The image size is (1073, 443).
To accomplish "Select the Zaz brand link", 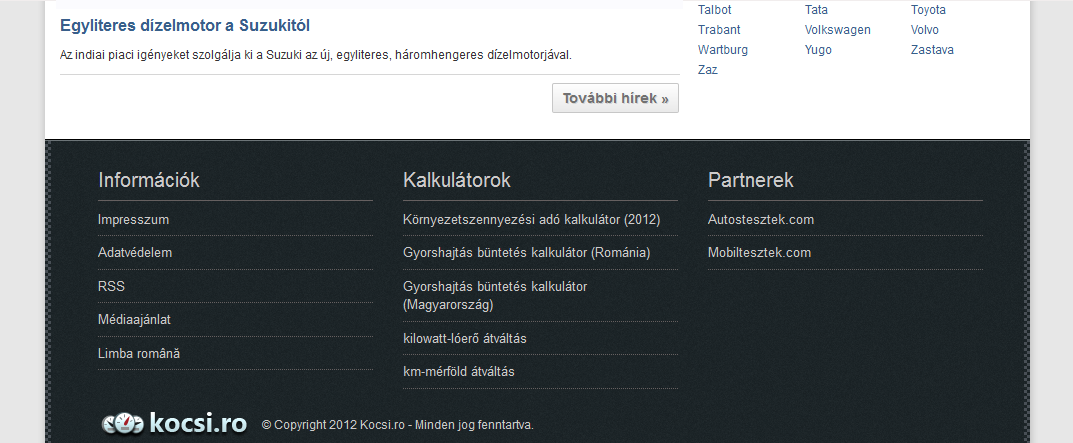I will 708,69.
